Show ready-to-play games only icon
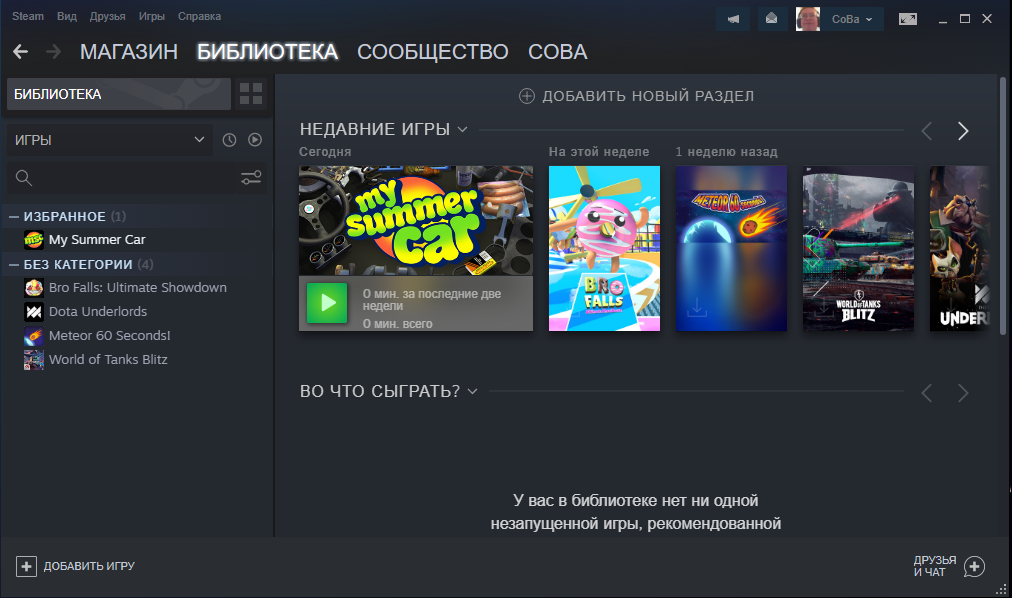 coord(255,140)
